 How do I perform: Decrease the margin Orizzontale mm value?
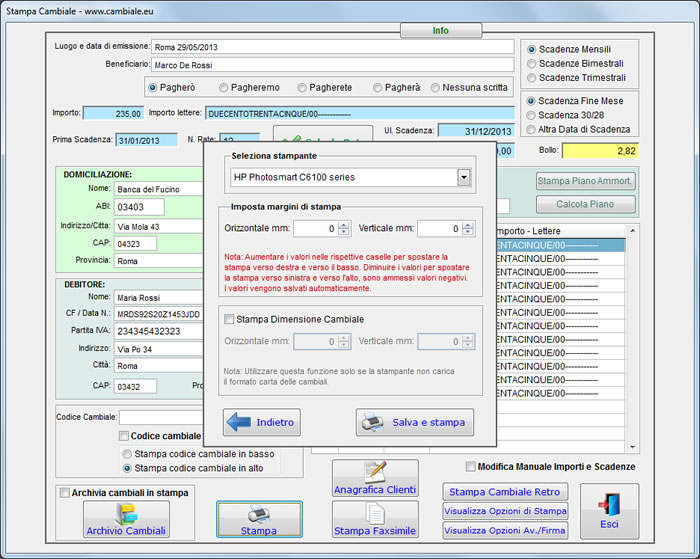click(x=344, y=232)
